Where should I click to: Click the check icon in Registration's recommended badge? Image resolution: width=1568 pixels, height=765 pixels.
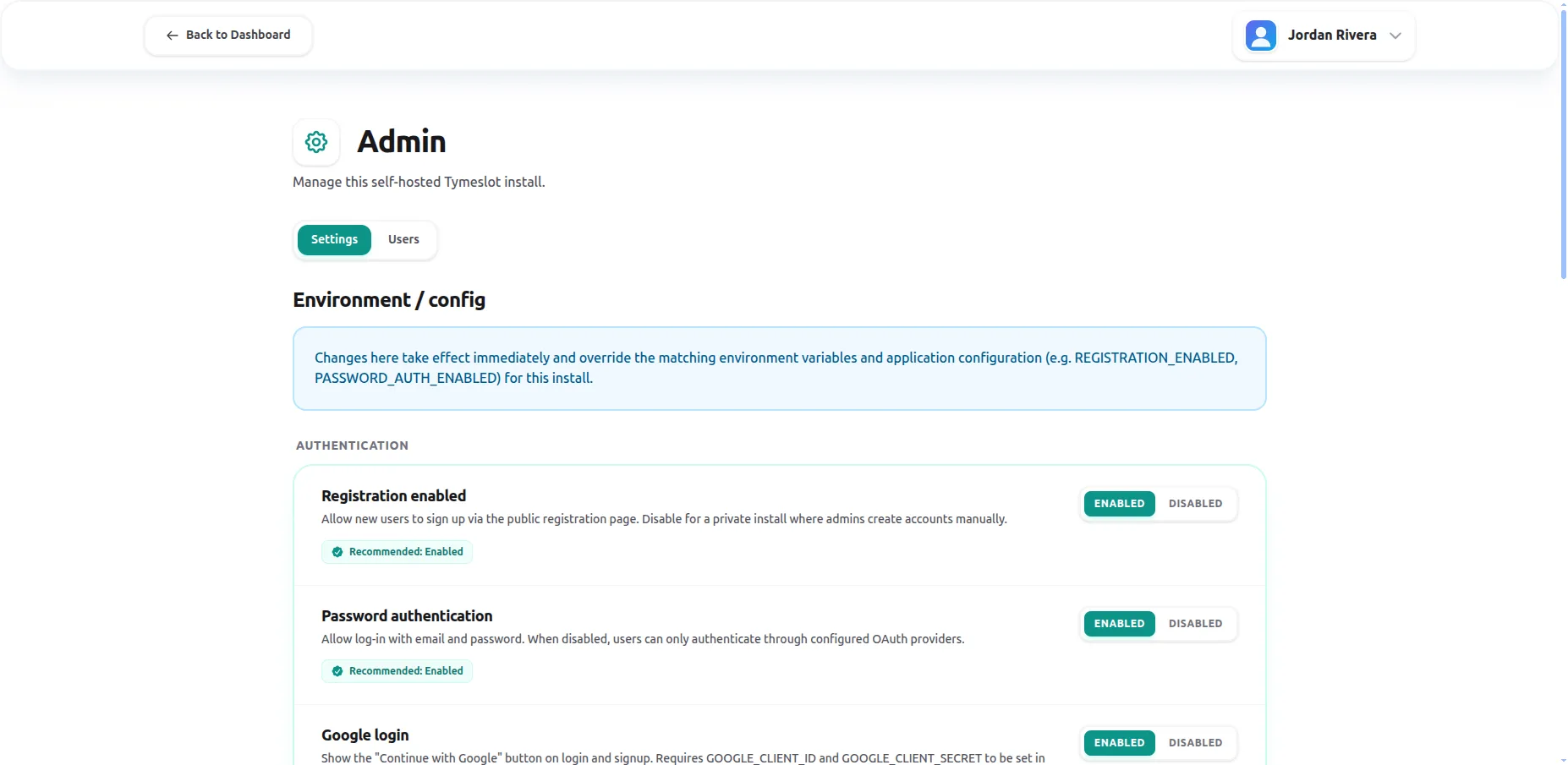[x=337, y=552]
